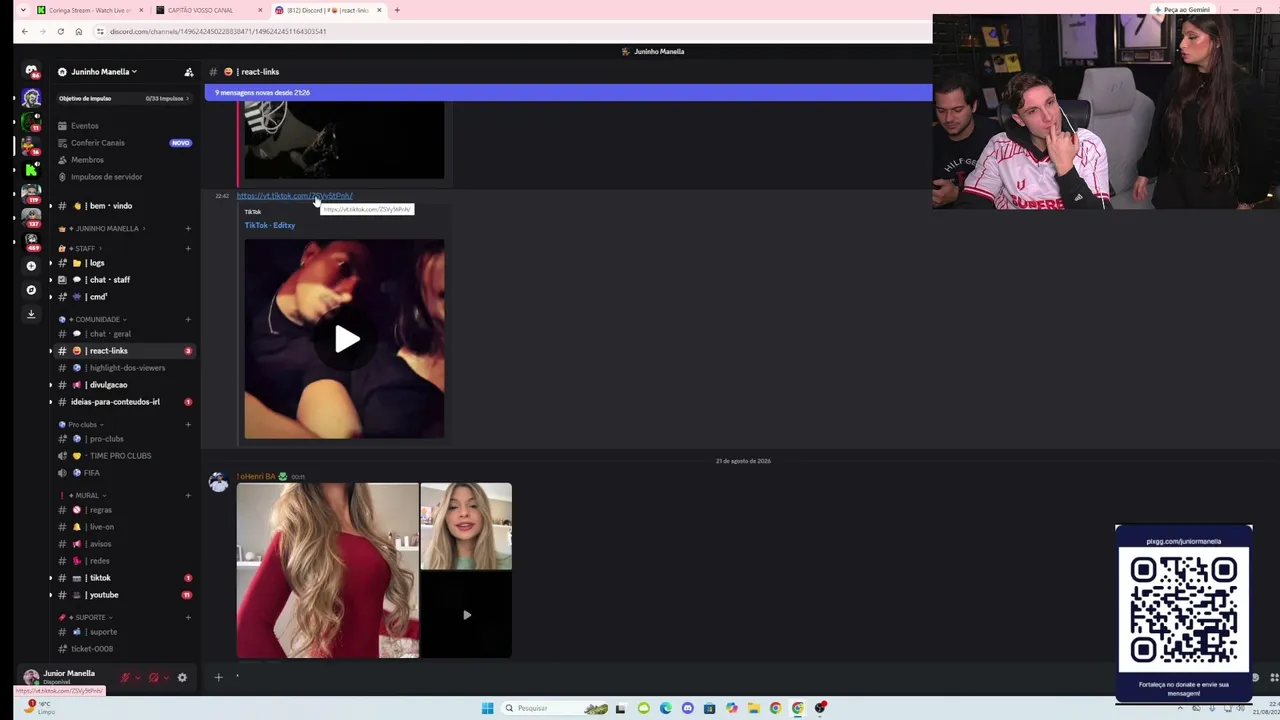Play the small video under the blonde thumbnail
The height and width of the screenshot is (720, 1280).
[x=466, y=615]
